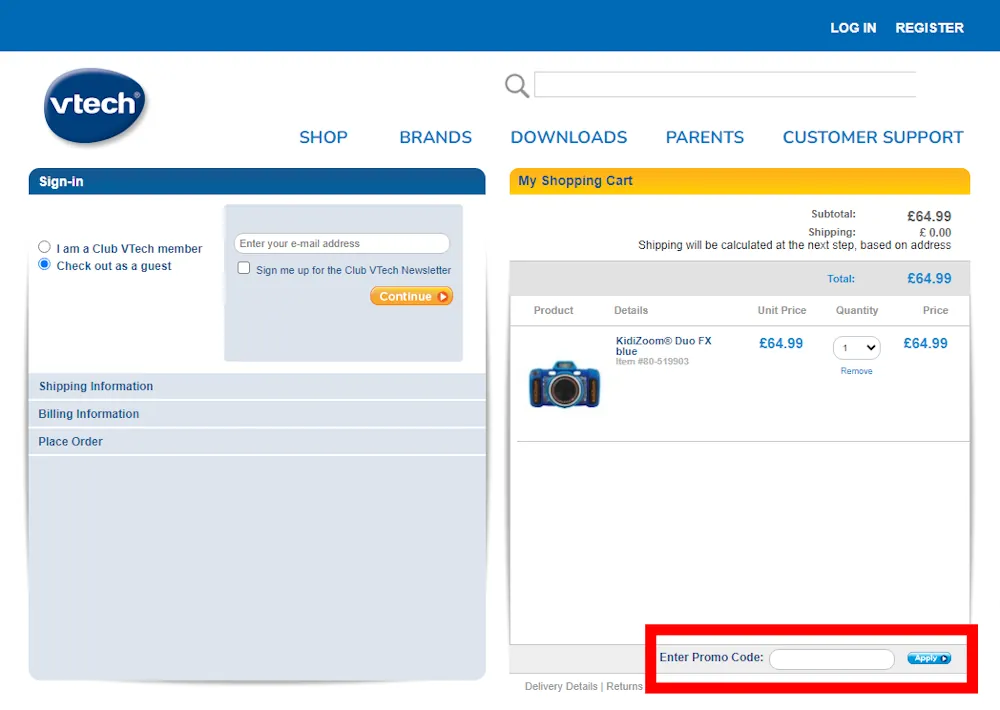1000x710 pixels.
Task: Open the BRANDS menu
Action: coord(435,137)
